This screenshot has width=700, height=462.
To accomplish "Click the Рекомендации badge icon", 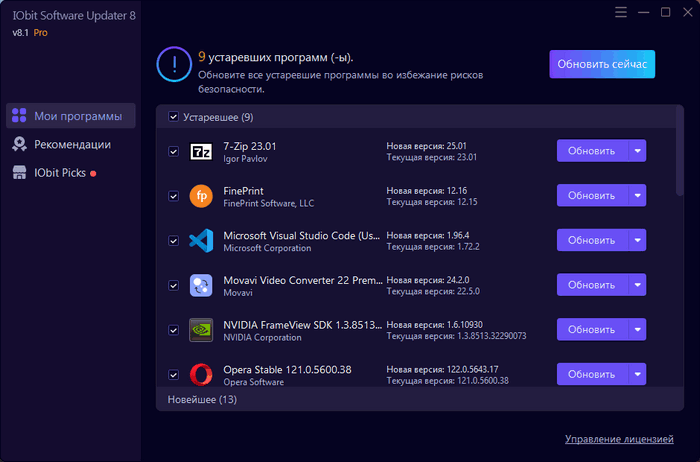I will click(x=19, y=144).
